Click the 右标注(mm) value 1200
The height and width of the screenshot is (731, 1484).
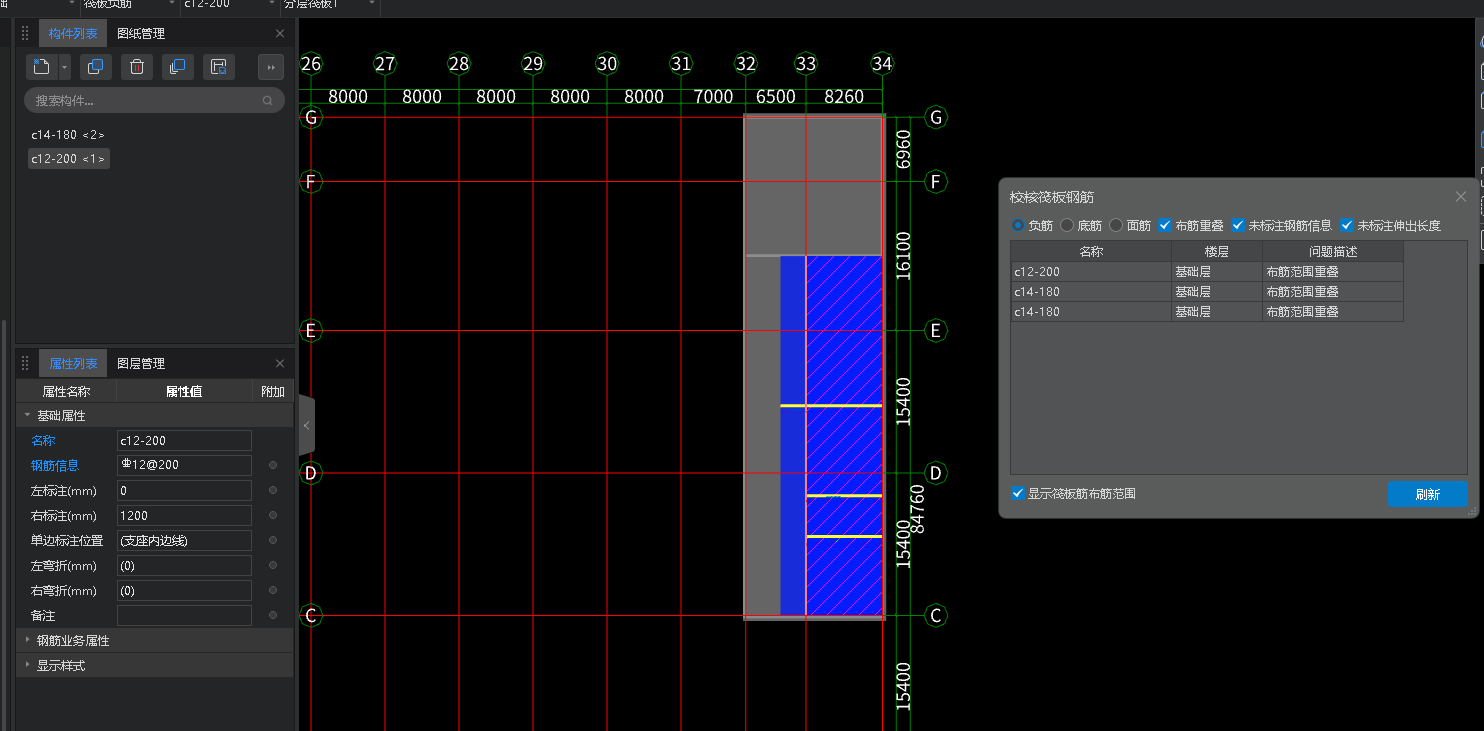pyautogui.click(x=184, y=515)
